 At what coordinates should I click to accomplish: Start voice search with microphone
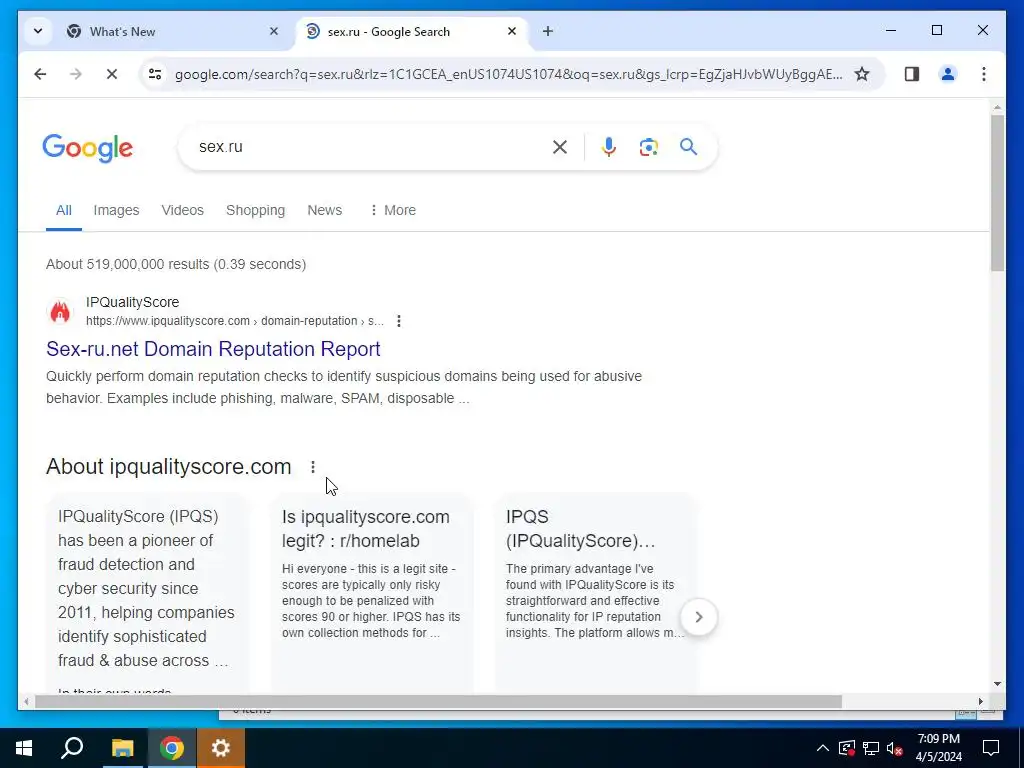[x=609, y=147]
